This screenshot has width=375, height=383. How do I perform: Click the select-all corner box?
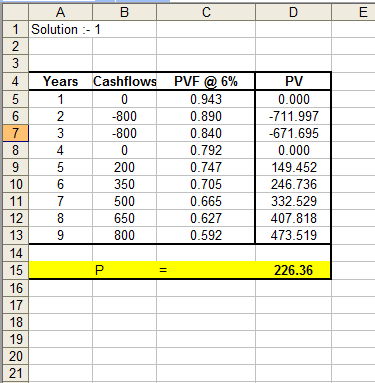[15, 12]
